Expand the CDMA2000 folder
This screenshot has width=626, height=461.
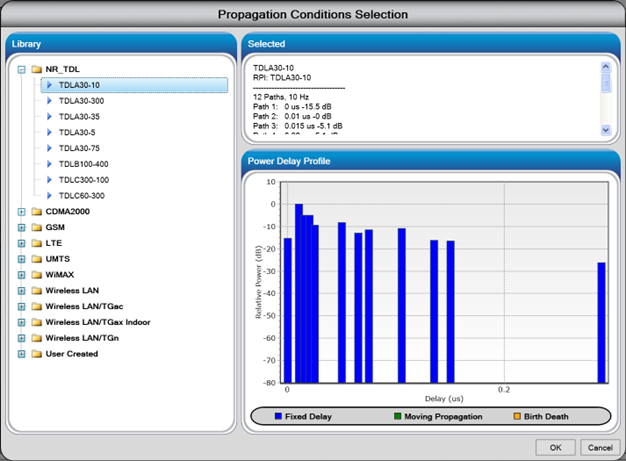(21, 212)
